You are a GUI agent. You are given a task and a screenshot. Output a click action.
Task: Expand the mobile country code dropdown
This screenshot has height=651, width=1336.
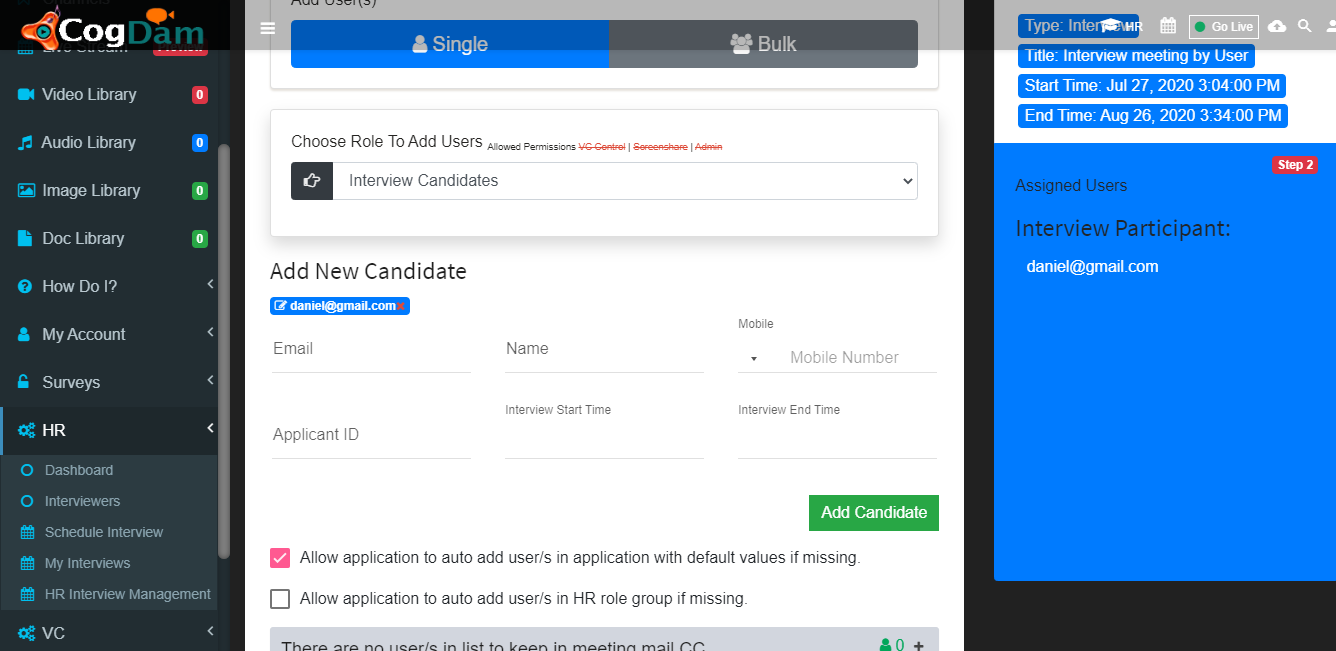click(754, 358)
